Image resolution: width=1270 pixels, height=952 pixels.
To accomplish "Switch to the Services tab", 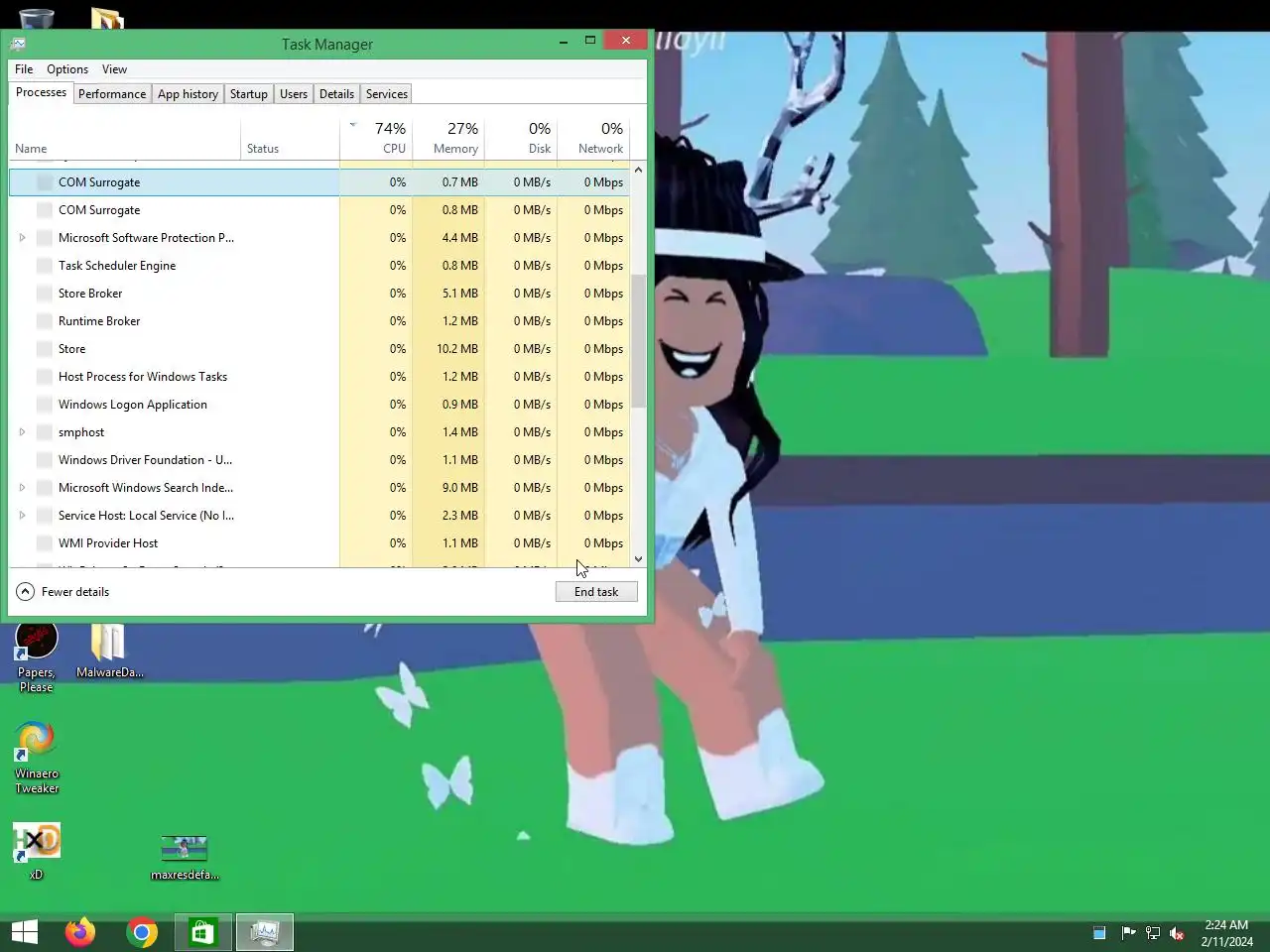I will pos(387,94).
